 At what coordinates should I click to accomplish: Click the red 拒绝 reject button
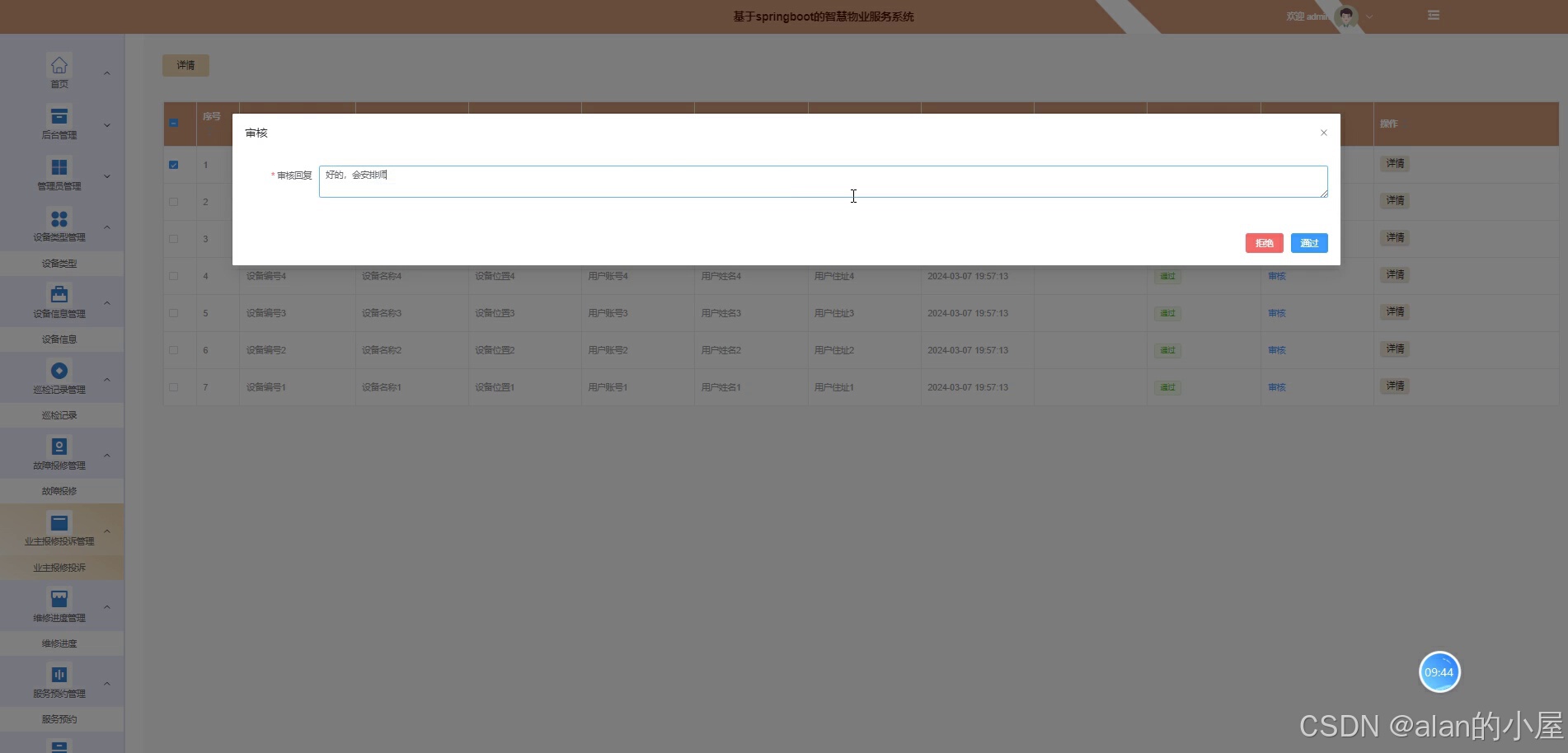pos(1264,243)
